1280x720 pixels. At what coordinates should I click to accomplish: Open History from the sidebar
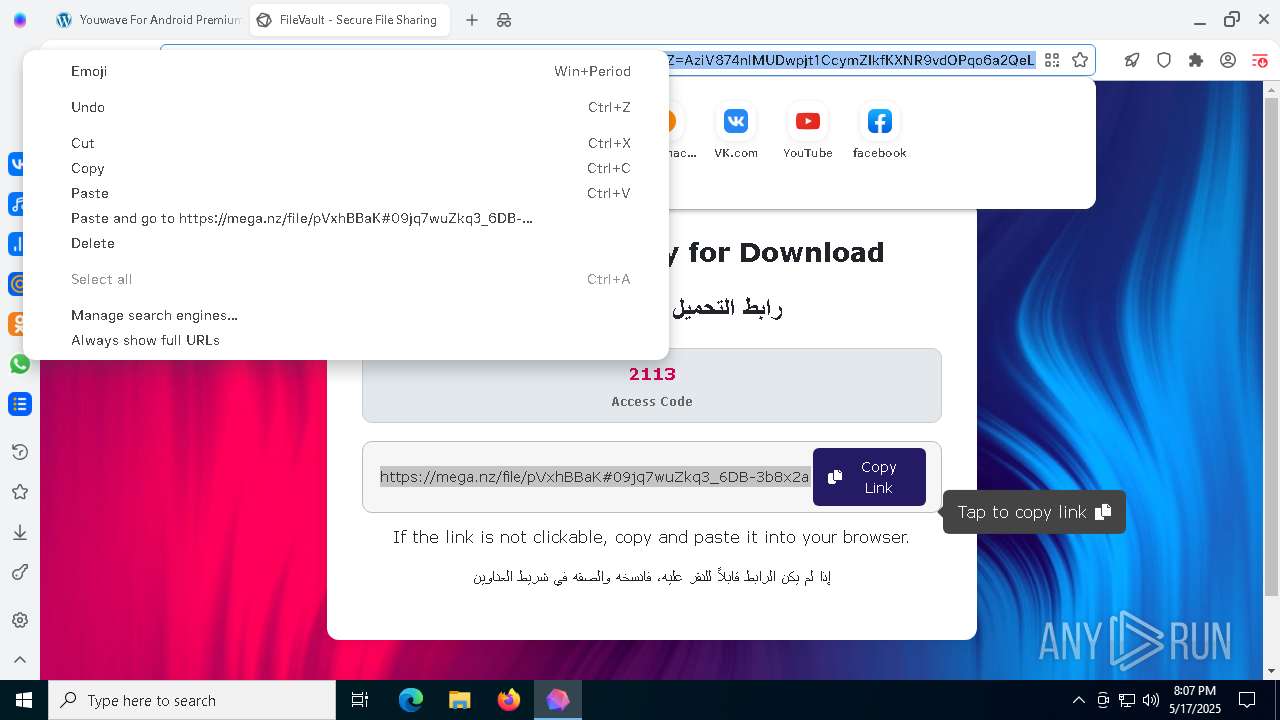click(20, 452)
